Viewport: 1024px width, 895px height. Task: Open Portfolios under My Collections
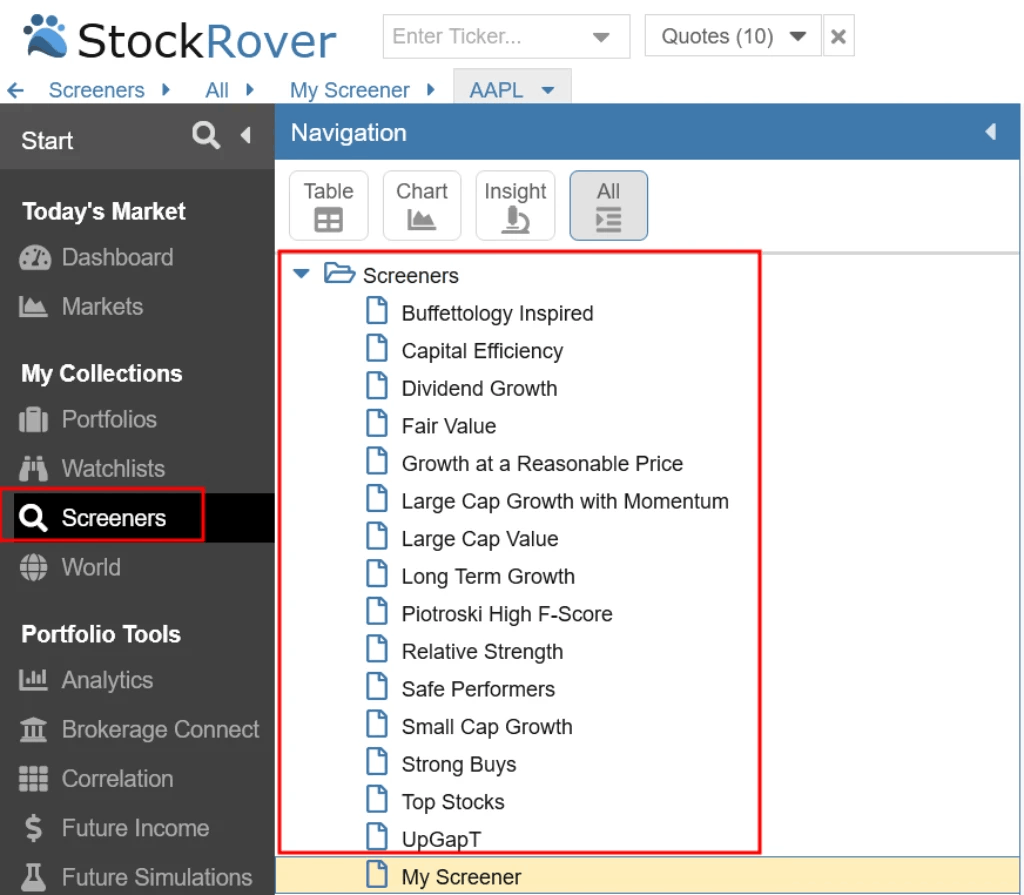(107, 419)
